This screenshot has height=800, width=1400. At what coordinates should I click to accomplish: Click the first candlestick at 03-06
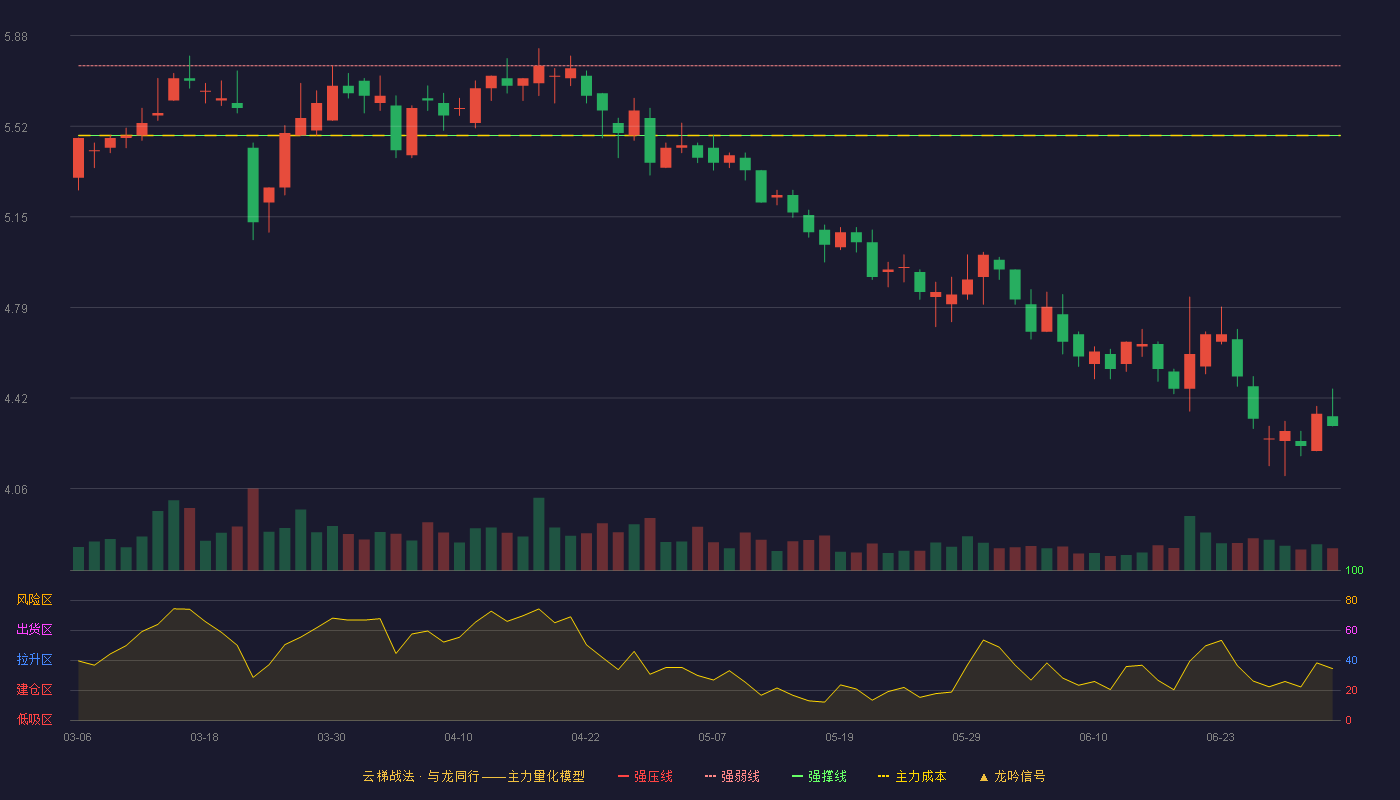(x=78, y=158)
